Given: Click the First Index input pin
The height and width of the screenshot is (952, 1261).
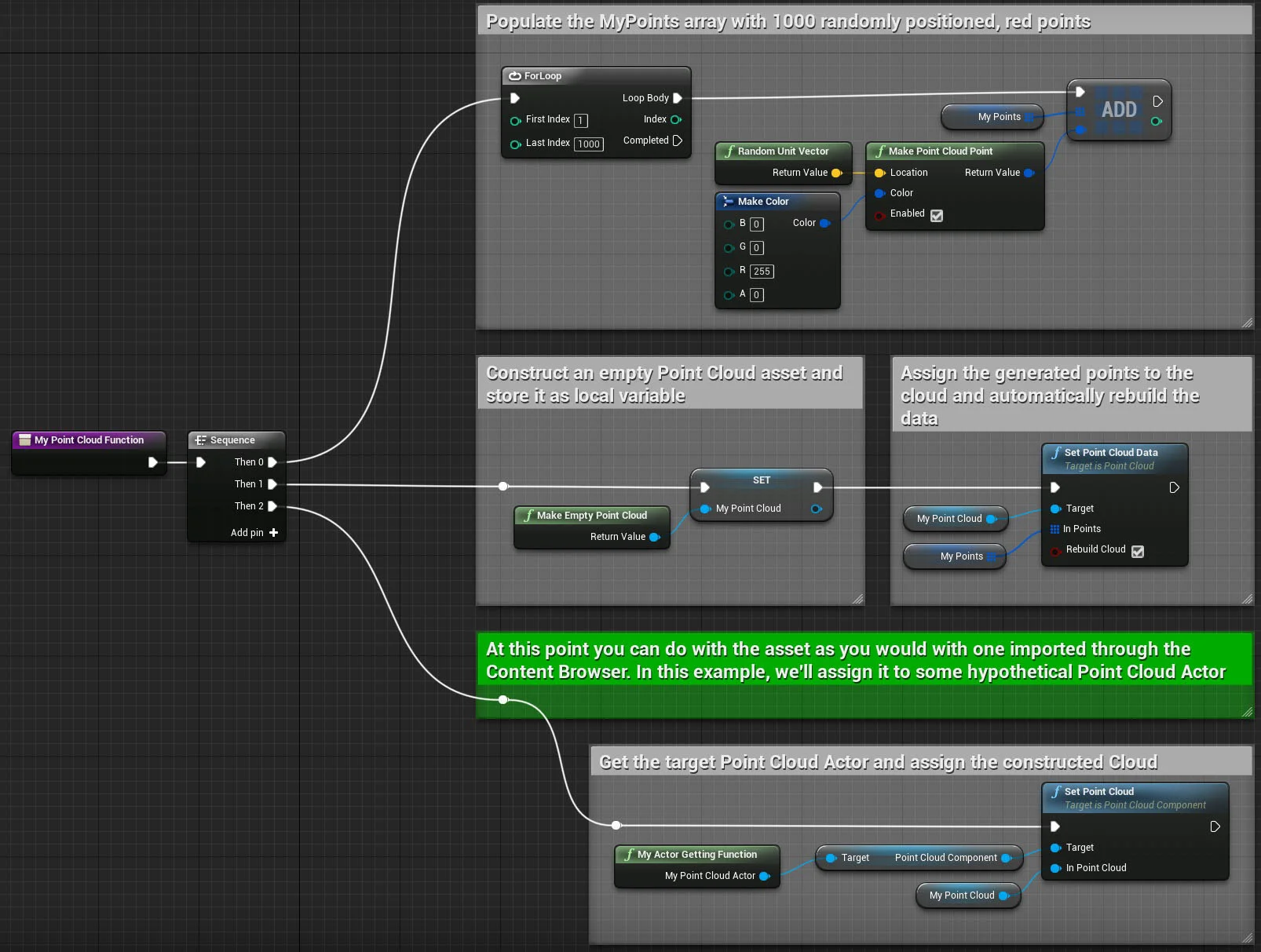Looking at the screenshot, I should pos(515,121).
